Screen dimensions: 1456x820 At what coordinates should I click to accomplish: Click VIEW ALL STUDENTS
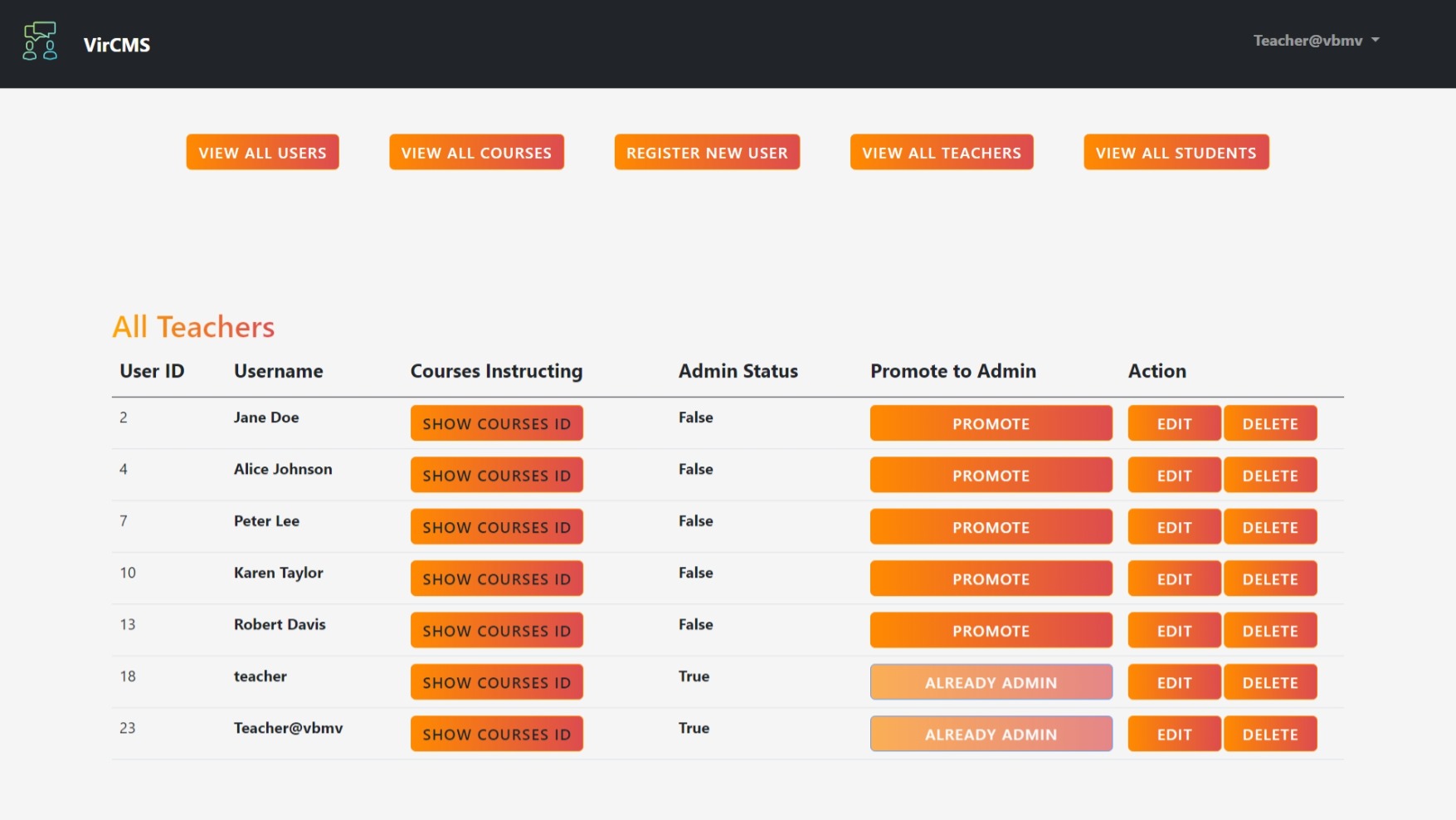(x=1176, y=152)
